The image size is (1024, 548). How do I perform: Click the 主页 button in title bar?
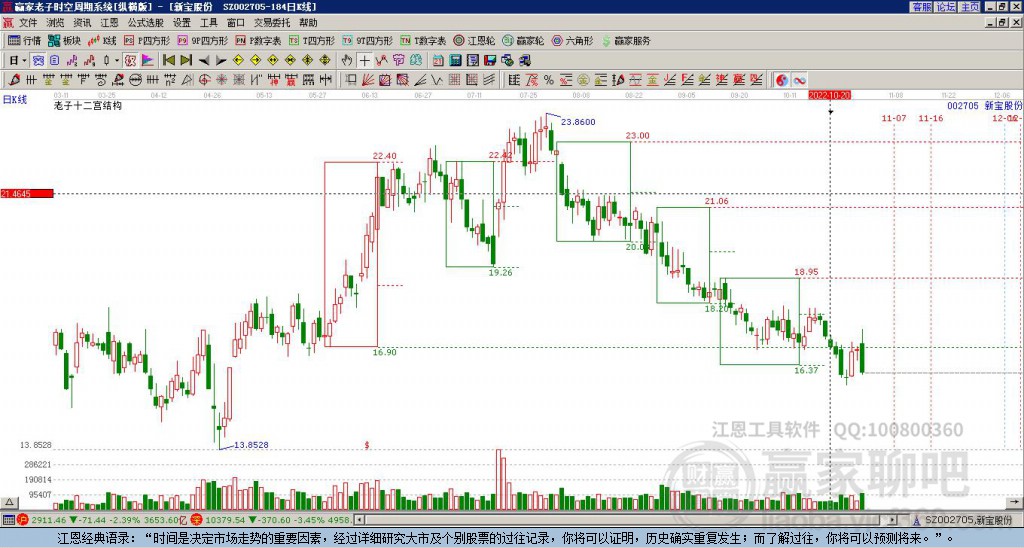click(970, 7)
